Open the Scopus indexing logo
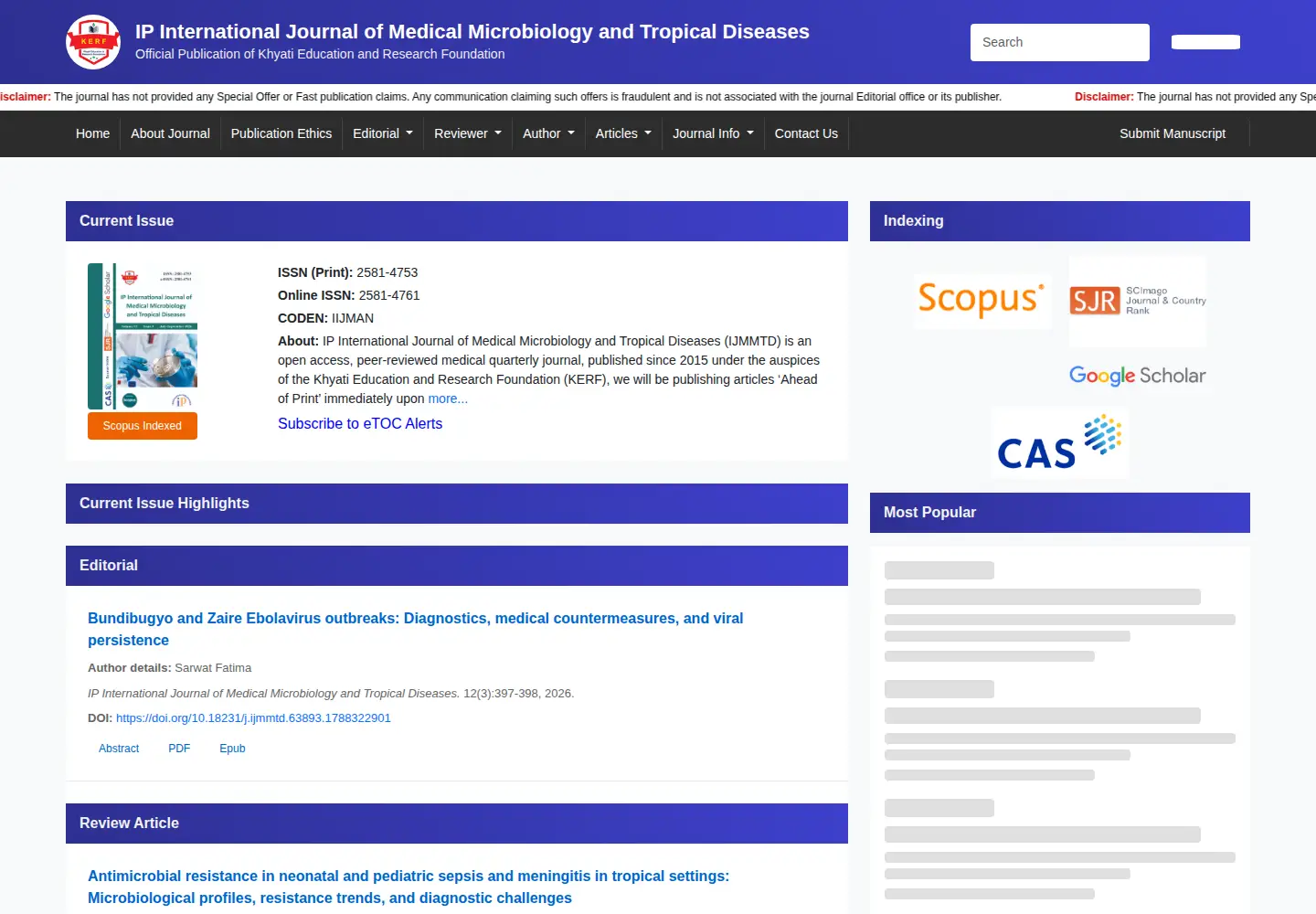This screenshot has height=914, width=1316. (x=982, y=301)
